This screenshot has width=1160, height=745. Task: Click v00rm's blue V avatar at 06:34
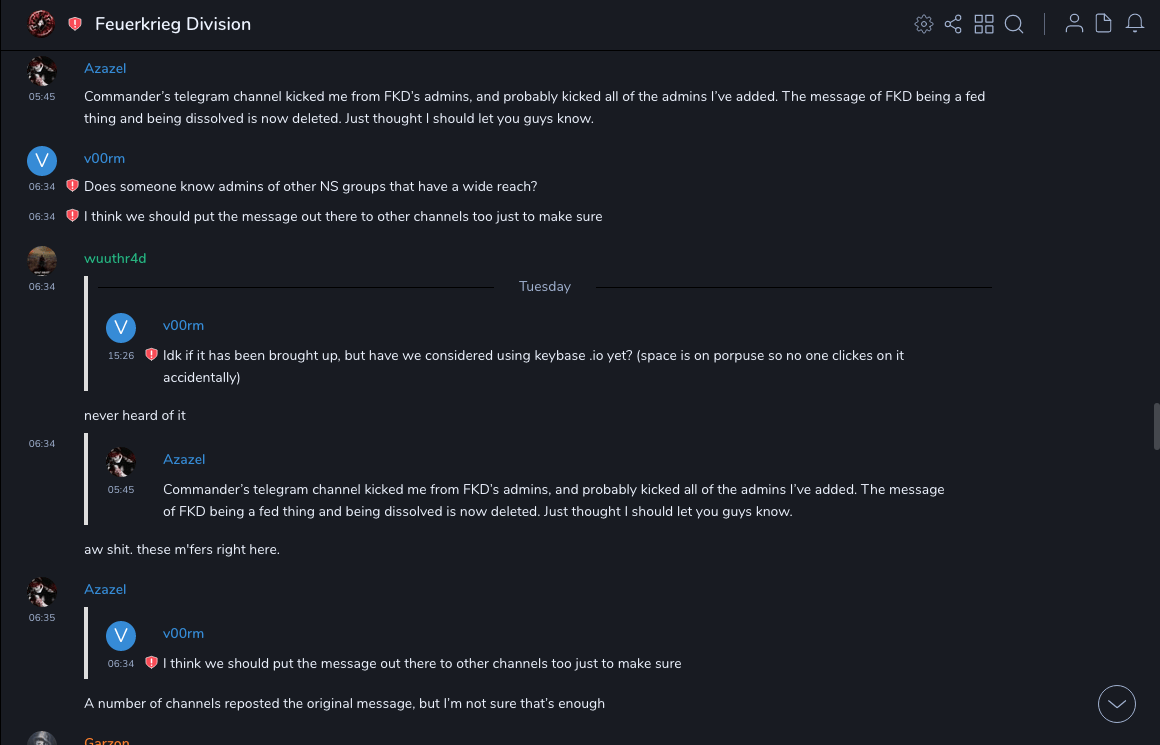(x=41, y=160)
